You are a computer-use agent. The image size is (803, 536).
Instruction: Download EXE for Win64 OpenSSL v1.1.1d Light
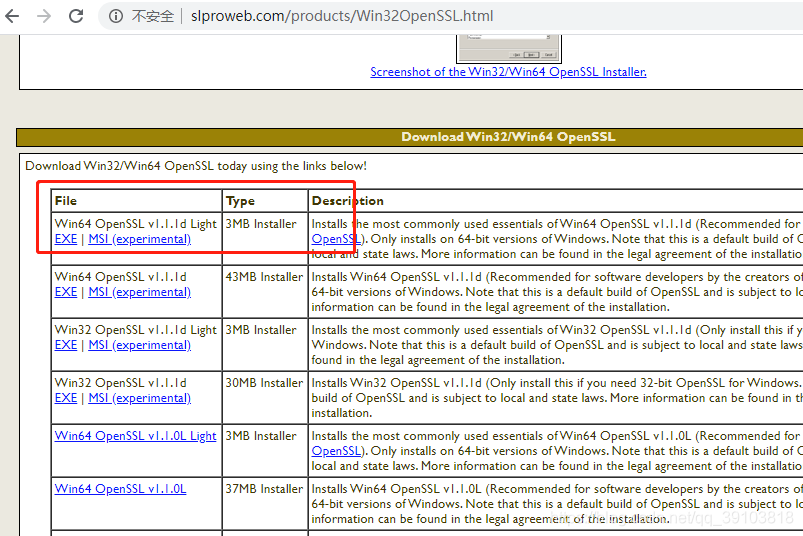pyautogui.click(x=66, y=239)
